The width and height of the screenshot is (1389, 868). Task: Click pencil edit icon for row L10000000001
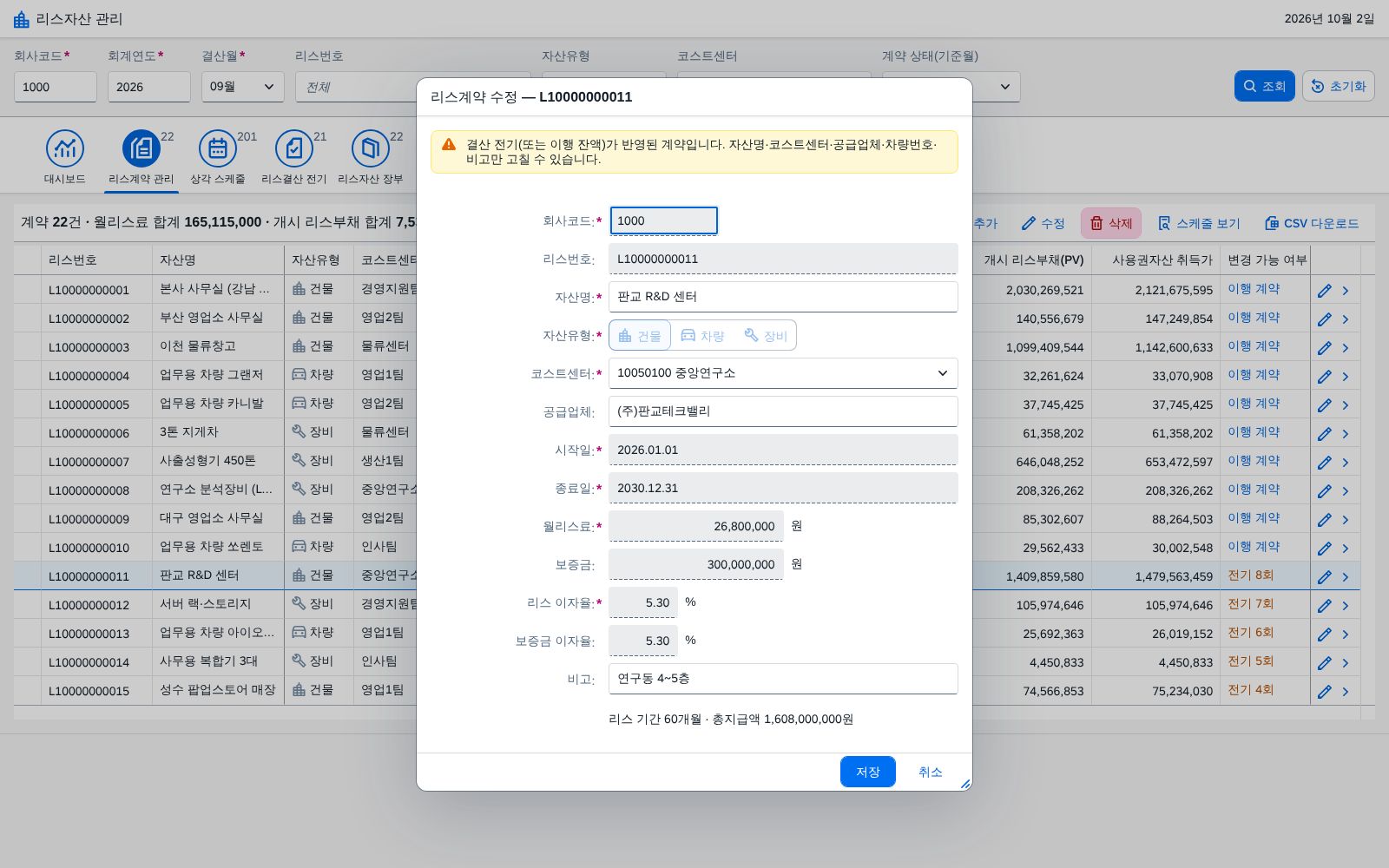[1324, 291]
